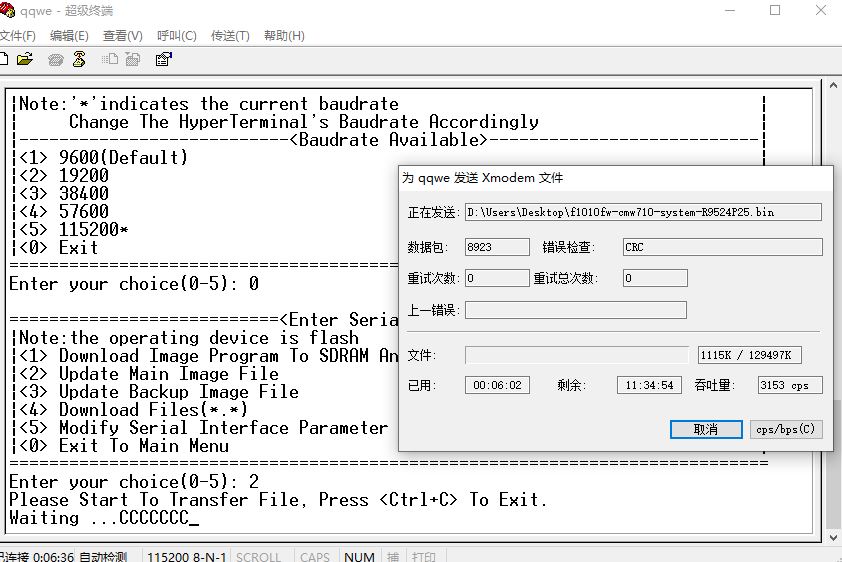Screen dimensions: 842x562
Task: Click the terminal scrollbar down arrow
Action: tap(833, 537)
